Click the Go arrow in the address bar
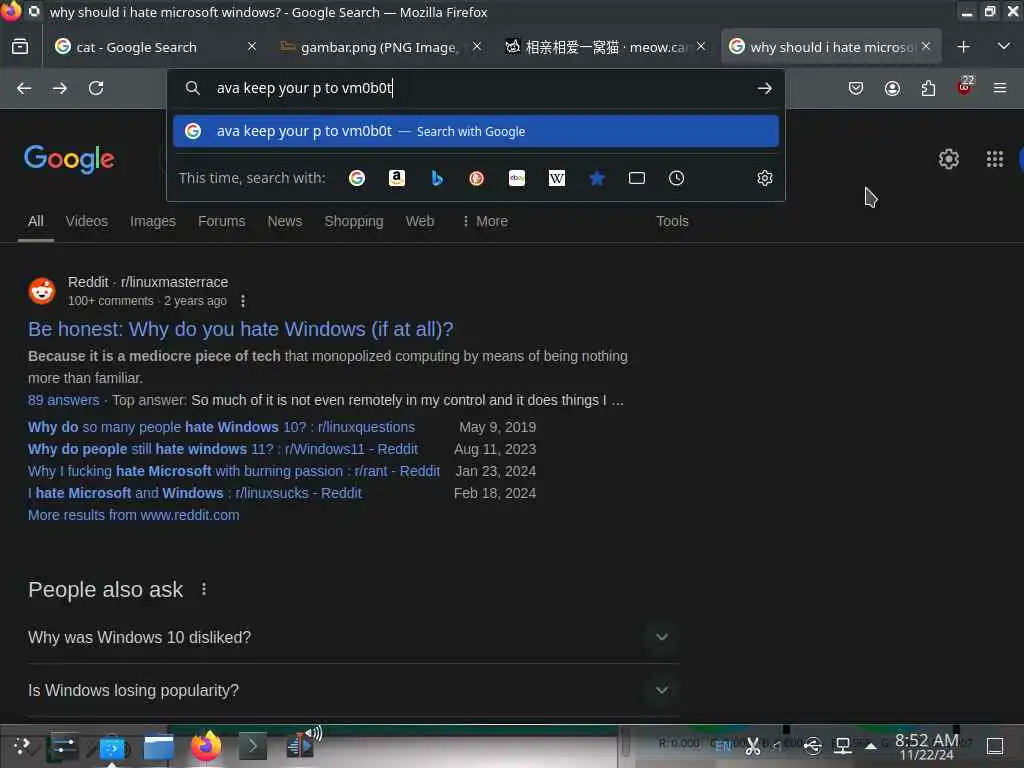The height and width of the screenshot is (768, 1024). [765, 88]
